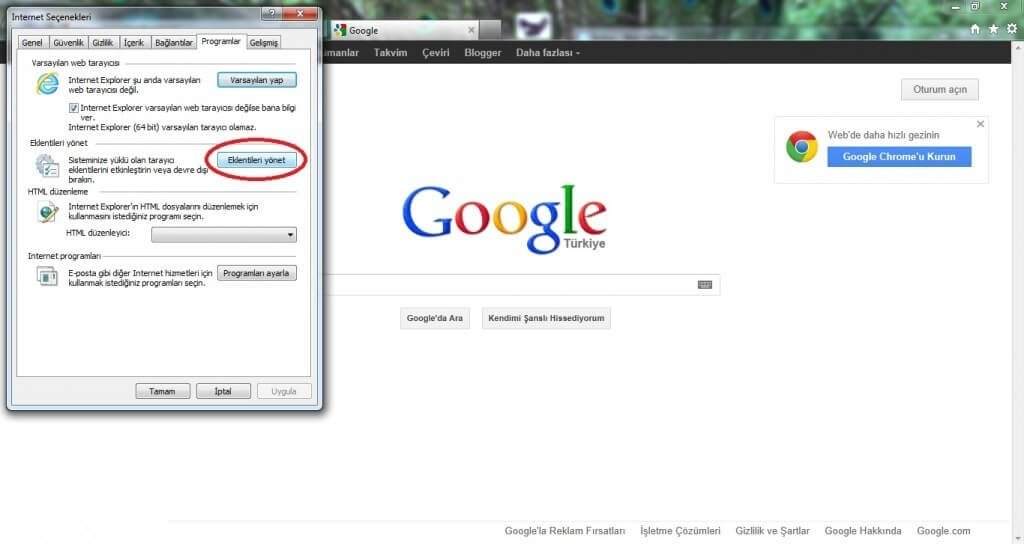This screenshot has height=544, width=1024.
Task: Open Google'la Reklam Fırsatları footer link
Action: [565, 531]
